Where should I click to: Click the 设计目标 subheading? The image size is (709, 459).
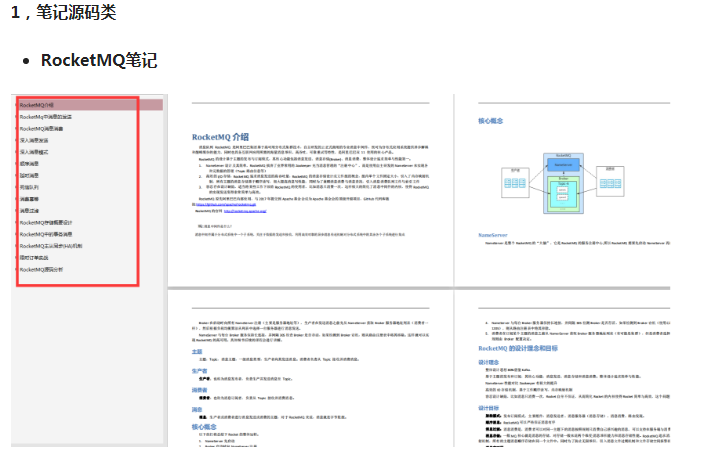point(488,408)
